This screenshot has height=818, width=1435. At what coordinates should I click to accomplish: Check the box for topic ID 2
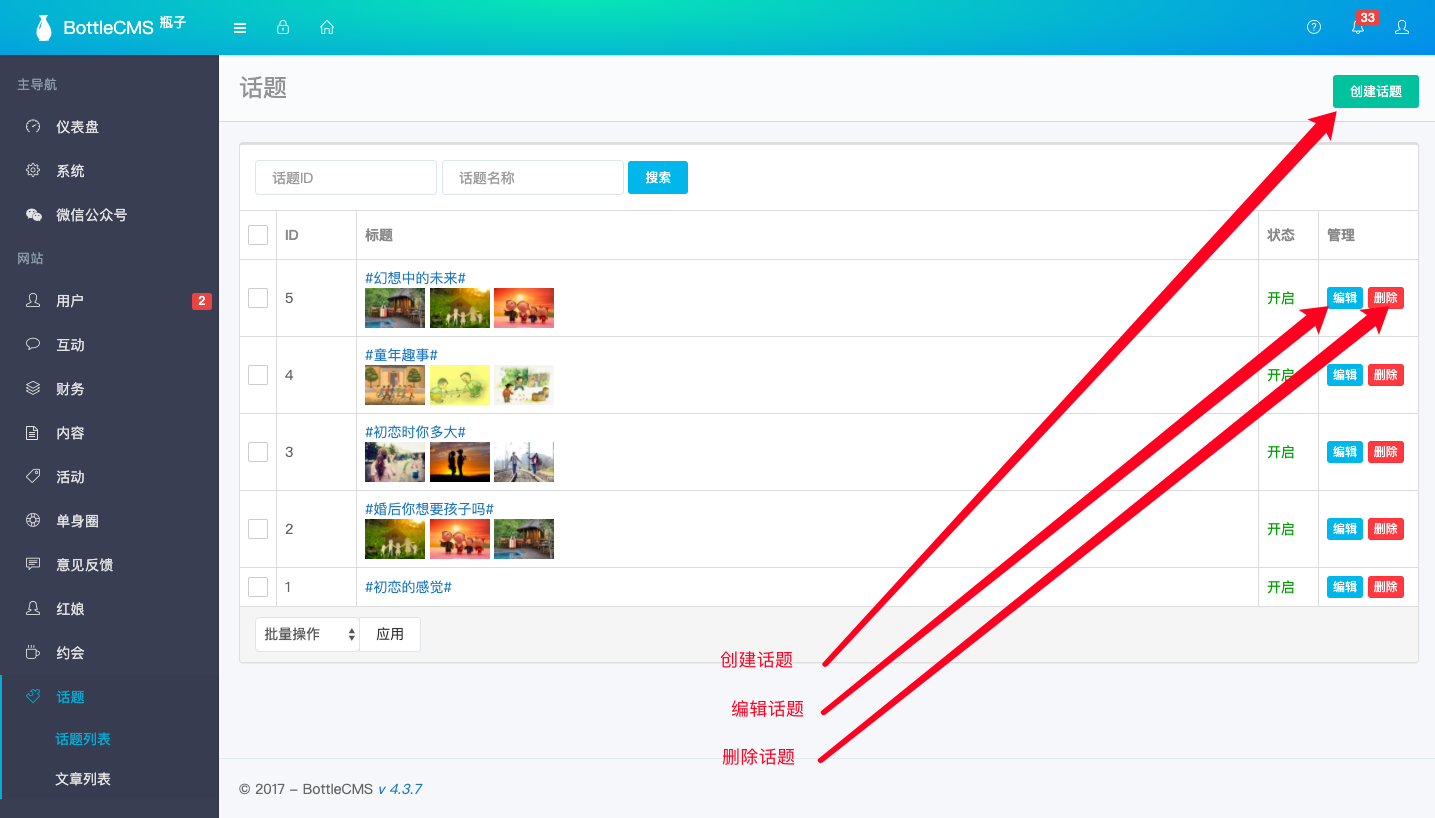pos(258,529)
